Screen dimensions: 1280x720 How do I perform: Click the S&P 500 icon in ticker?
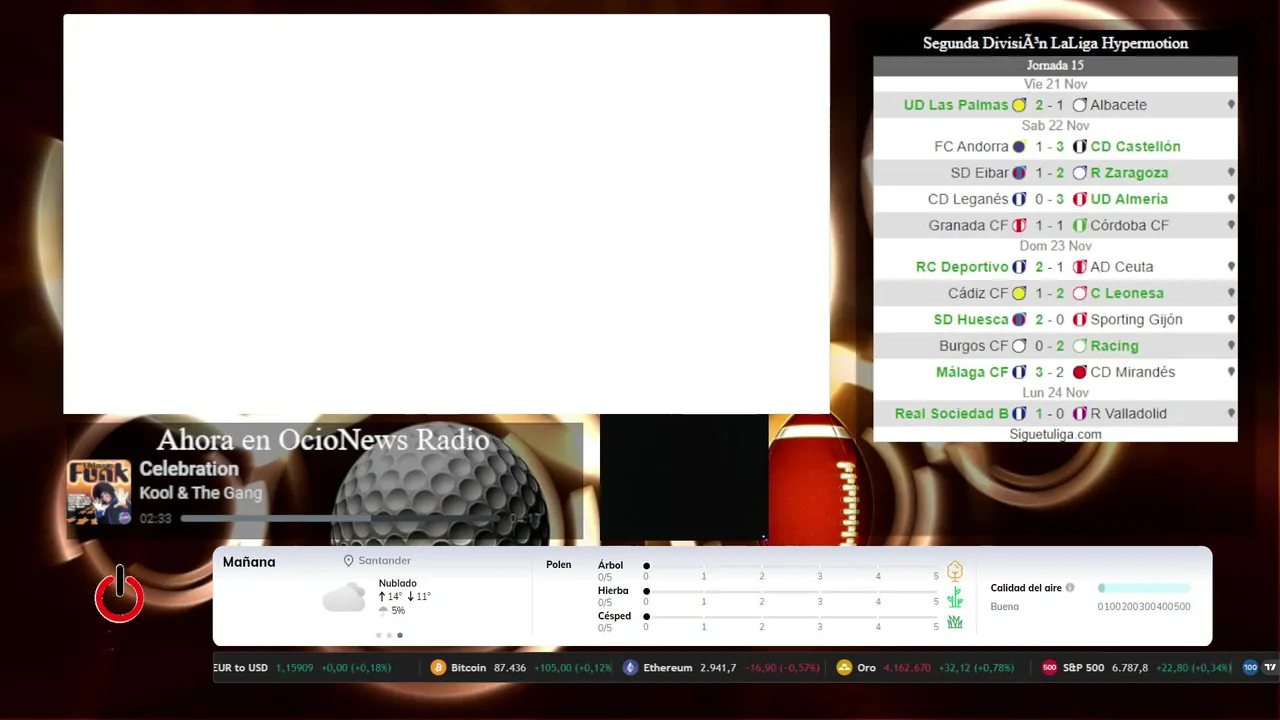pyautogui.click(x=1049, y=668)
